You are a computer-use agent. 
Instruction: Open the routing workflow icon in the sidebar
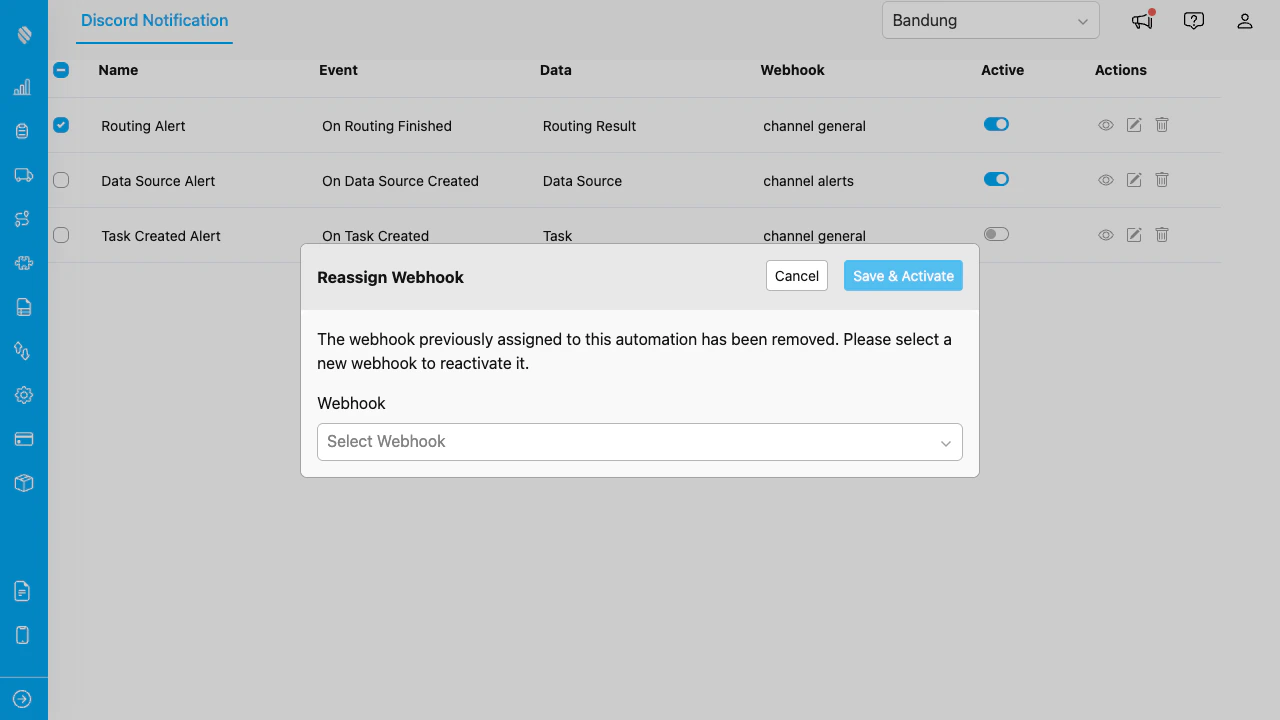(x=22, y=218)
